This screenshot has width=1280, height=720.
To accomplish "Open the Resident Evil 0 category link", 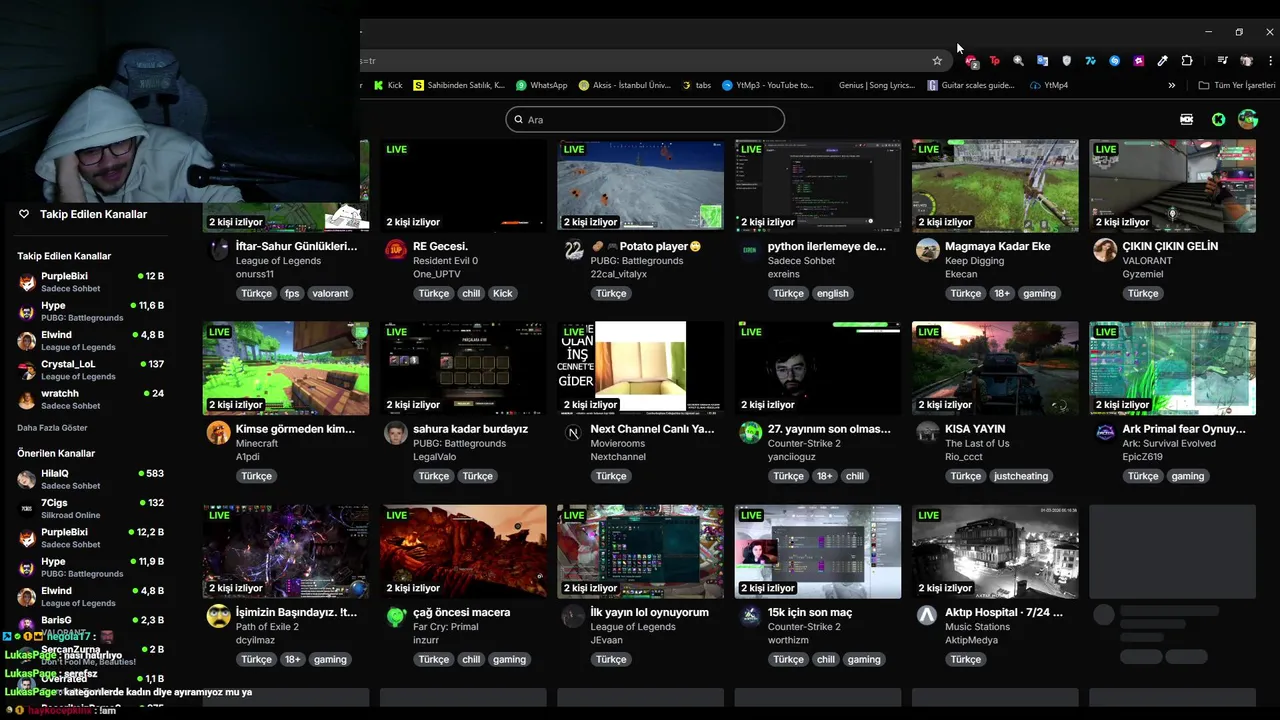I will click(x=445, y=261).
